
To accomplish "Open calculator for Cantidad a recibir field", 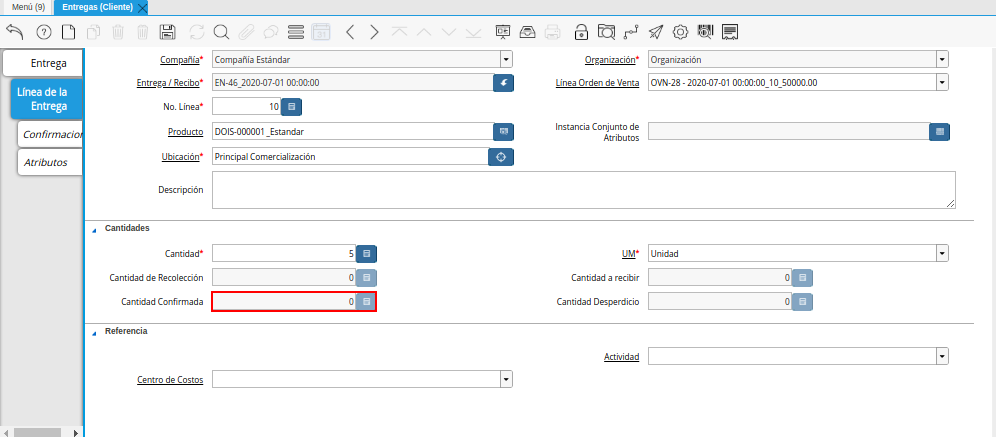I will (x=802, y=278).
